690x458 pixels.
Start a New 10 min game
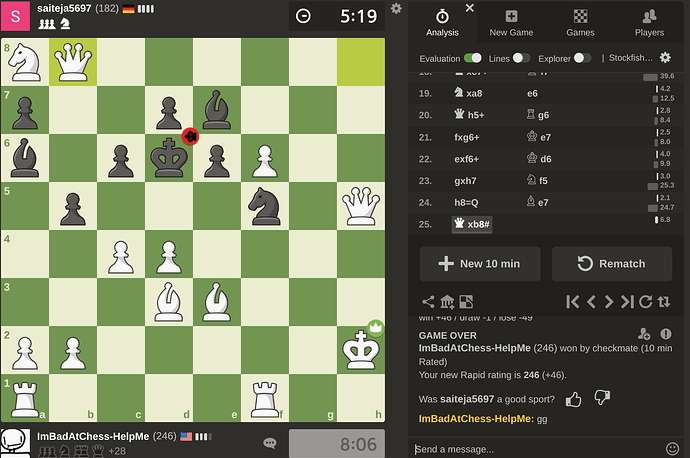click(x=479, y=264)
